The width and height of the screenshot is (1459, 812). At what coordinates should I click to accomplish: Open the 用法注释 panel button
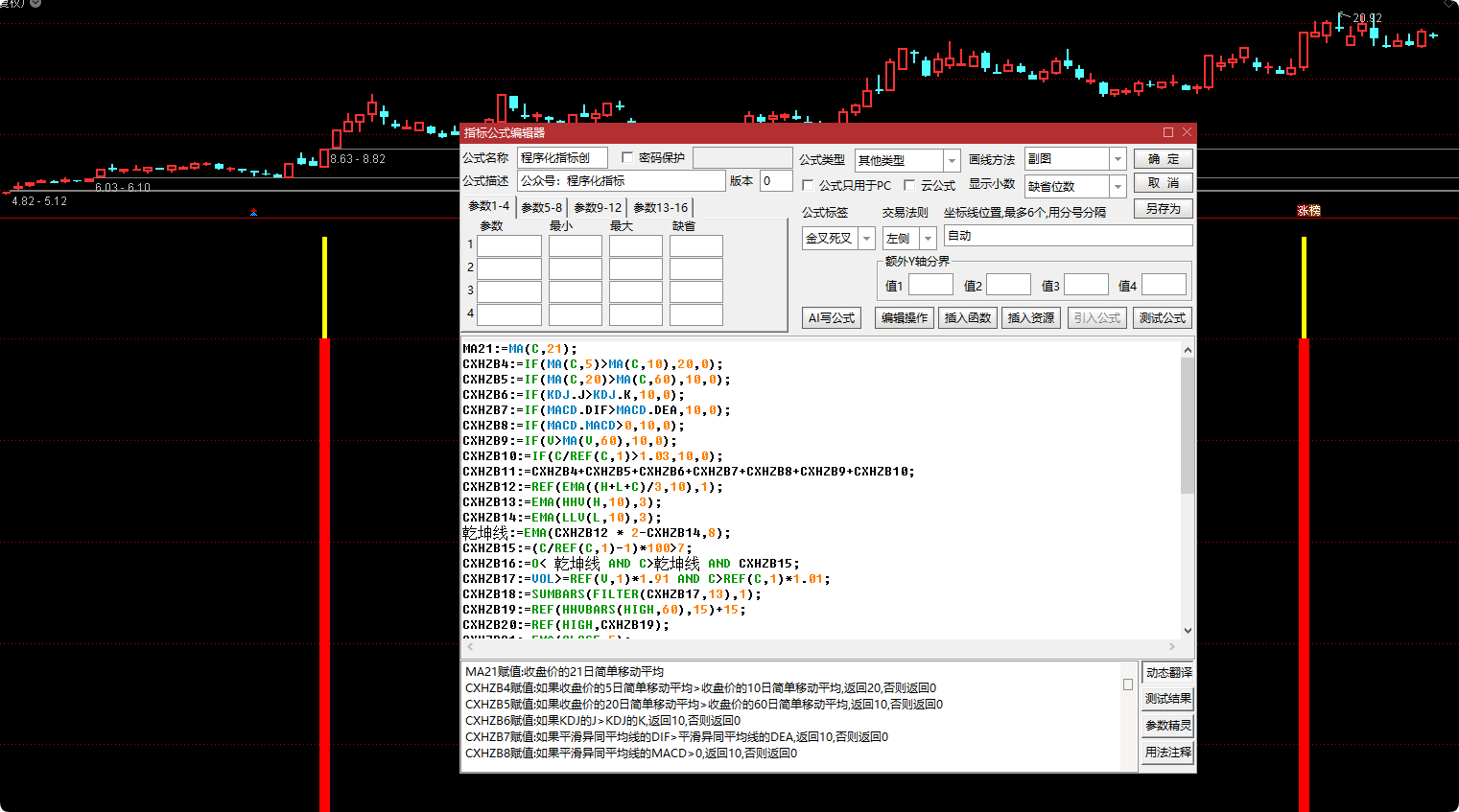pos(1167,753)
